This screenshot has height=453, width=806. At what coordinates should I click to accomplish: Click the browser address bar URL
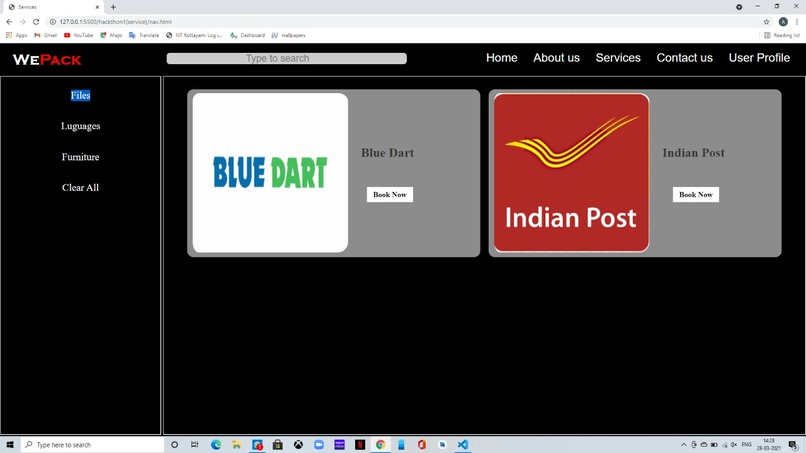(116, 22)
